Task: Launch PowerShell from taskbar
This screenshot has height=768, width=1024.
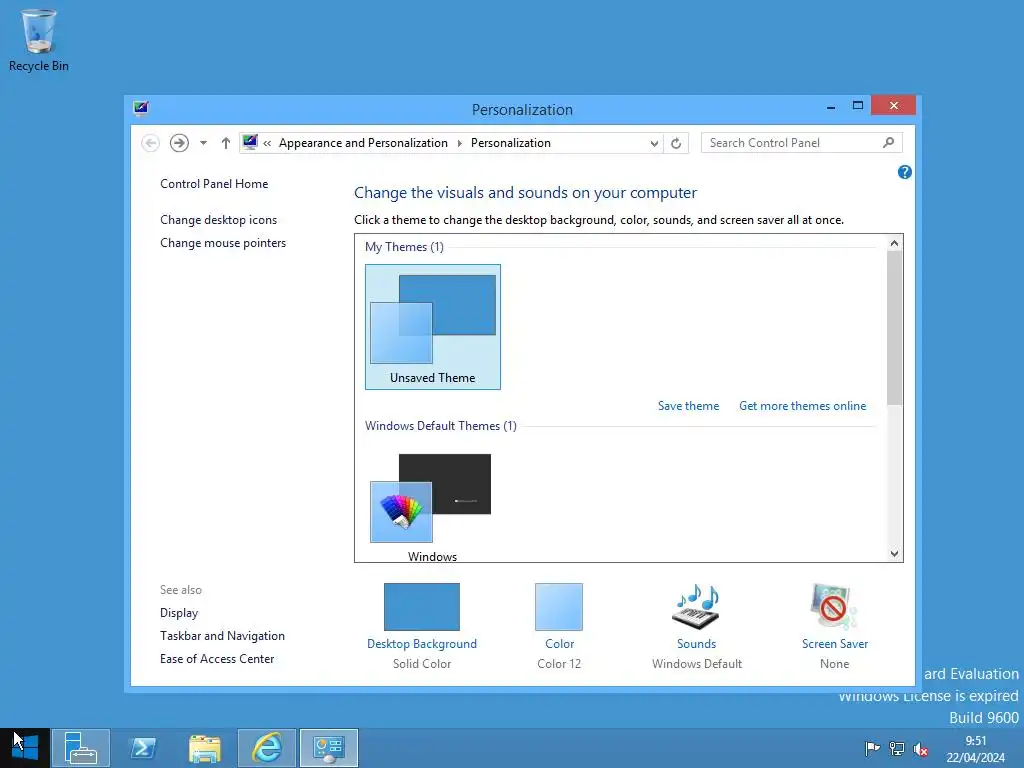Action: pos(143,748)
